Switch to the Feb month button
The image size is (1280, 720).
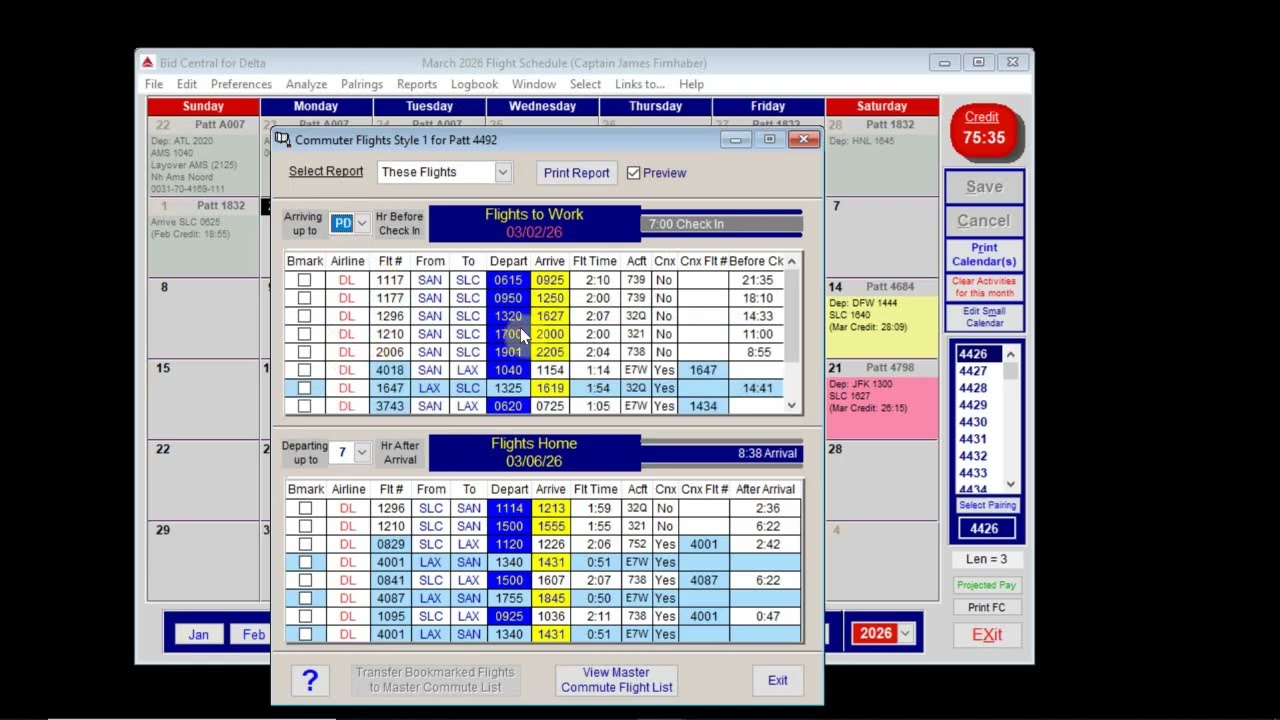tap(252, 634)
